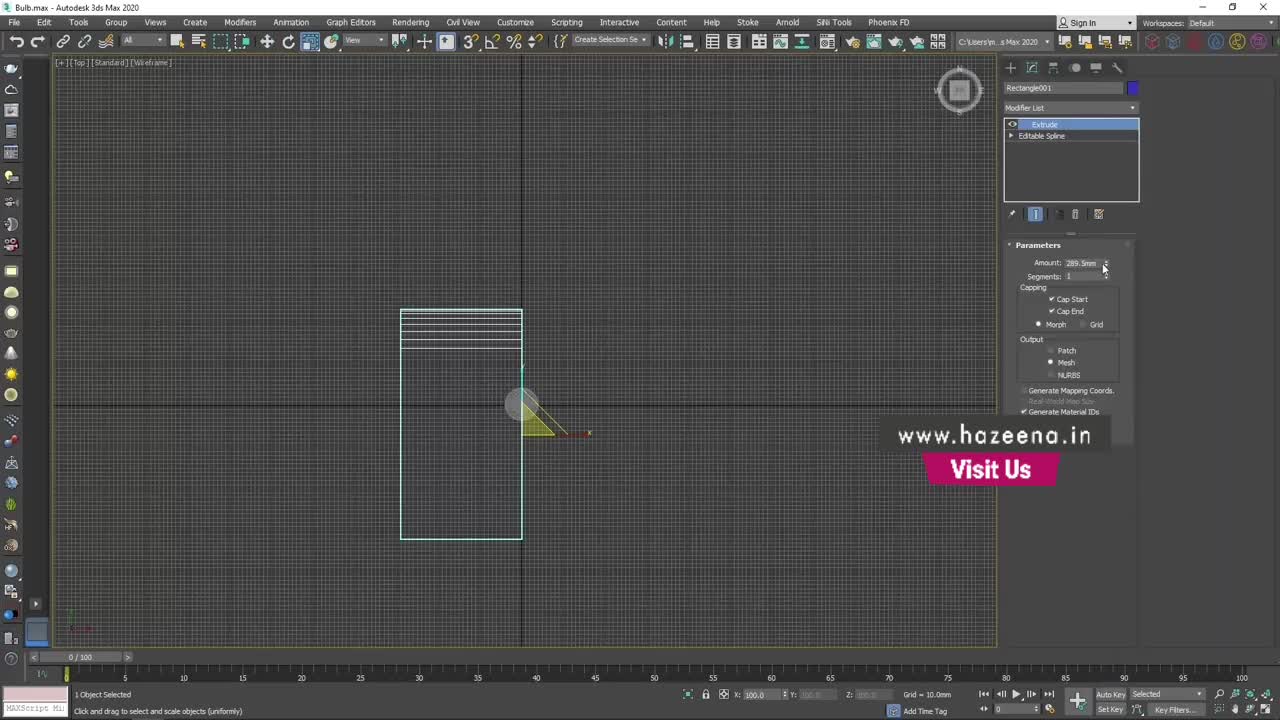
Task: Click Remove Modifier trash icon
Action: tap(1075, 214)
